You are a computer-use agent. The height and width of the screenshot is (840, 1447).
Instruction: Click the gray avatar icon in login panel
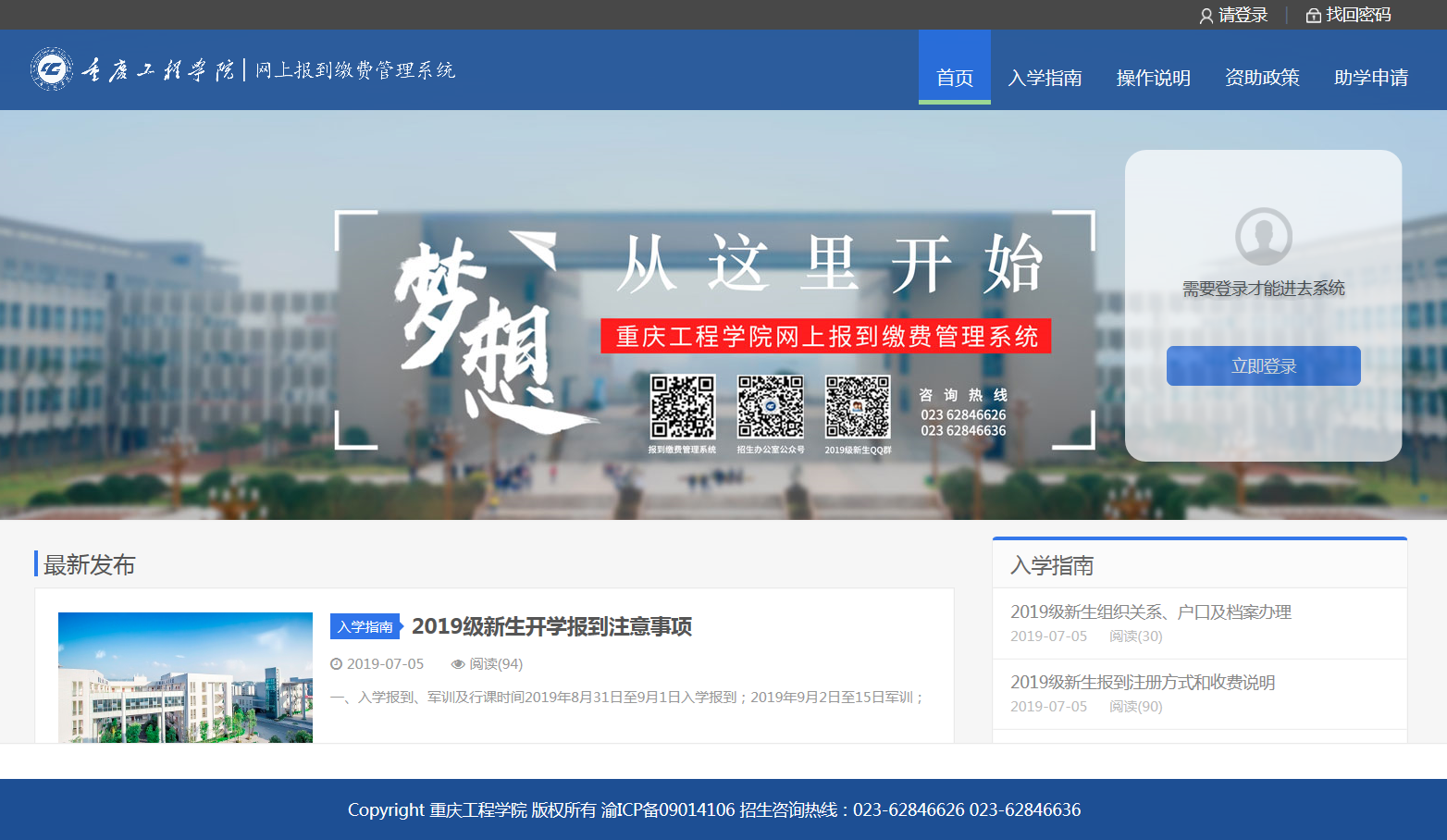1263,236
